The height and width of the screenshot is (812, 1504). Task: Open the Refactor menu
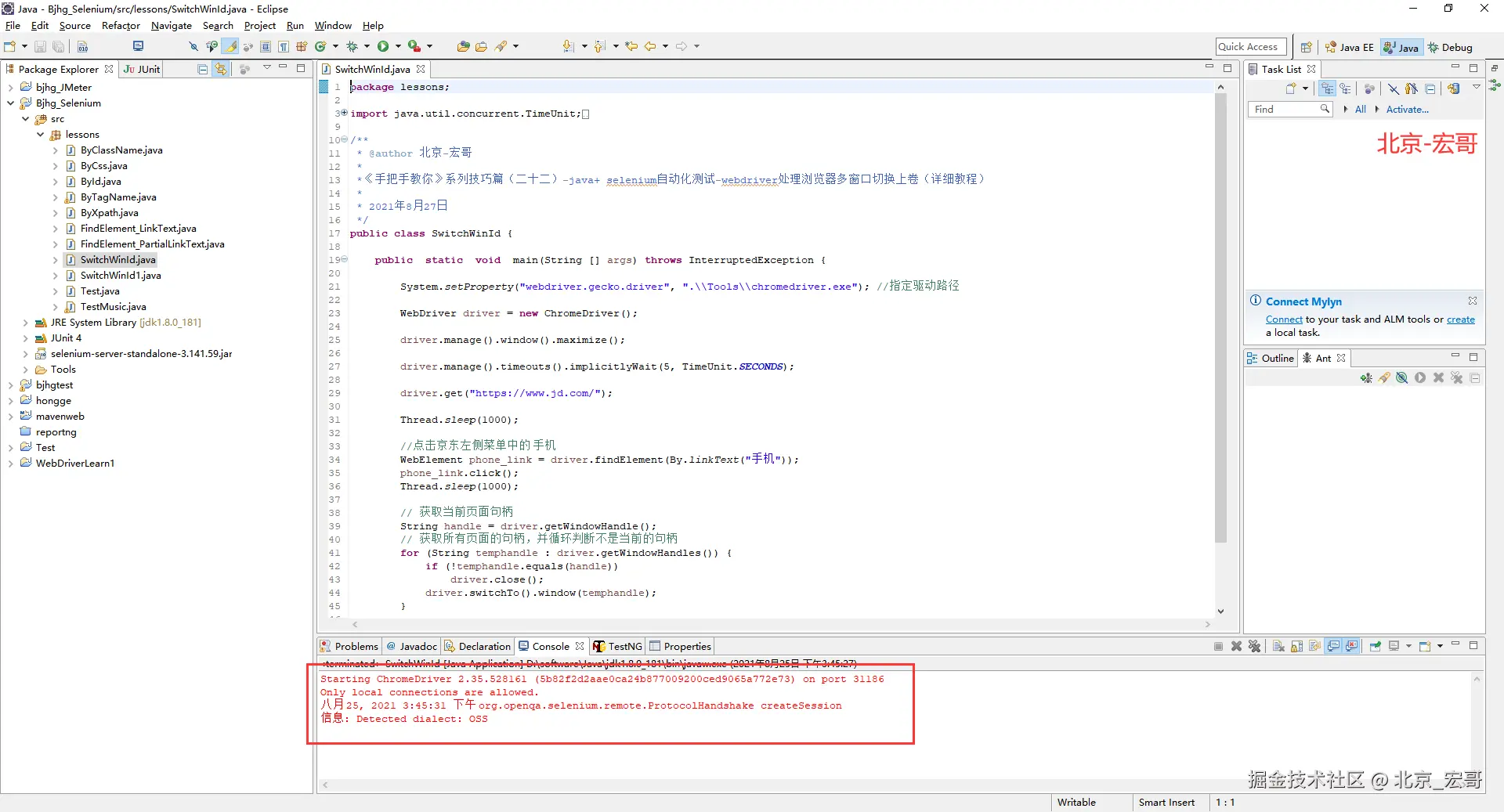tap(121, 26)
